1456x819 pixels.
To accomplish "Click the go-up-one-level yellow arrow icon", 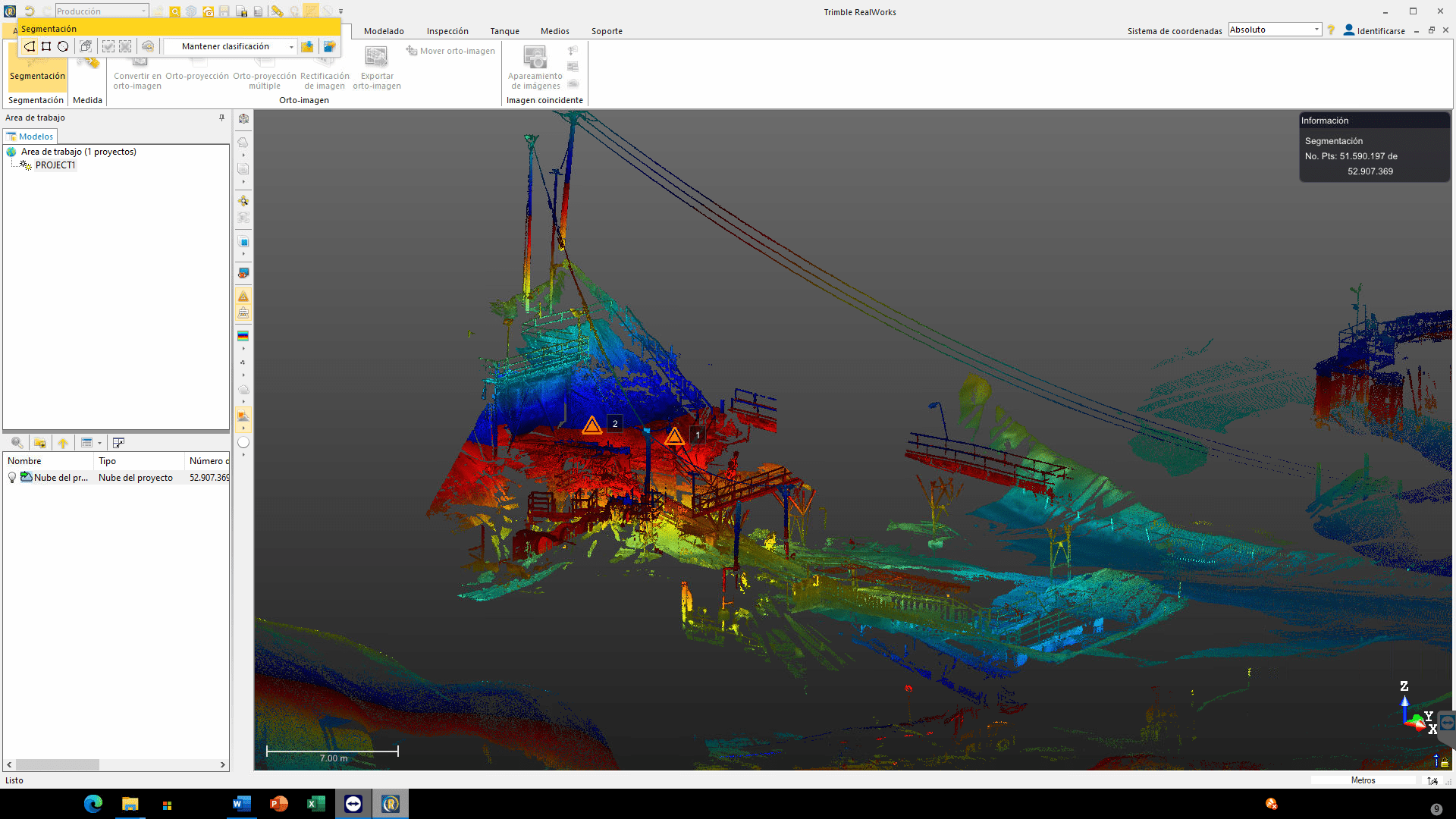I will click(63, 443).
